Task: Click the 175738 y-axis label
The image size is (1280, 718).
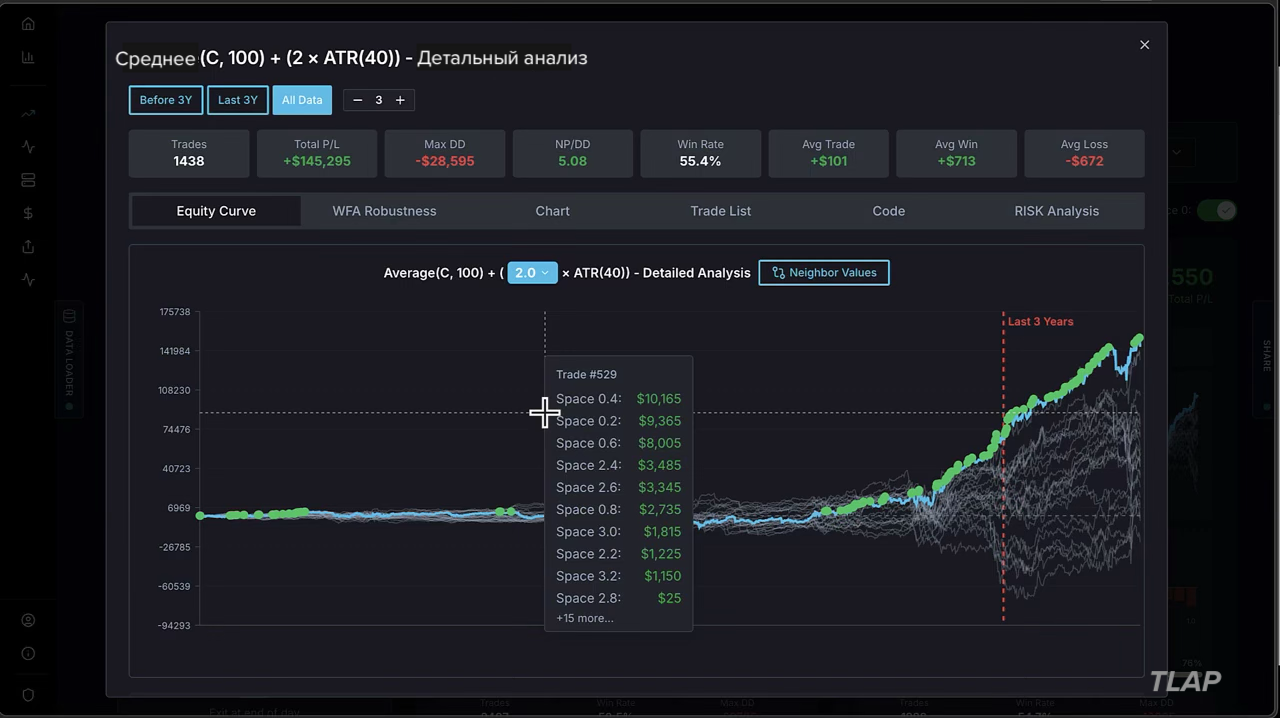Action: coord(175,312)
